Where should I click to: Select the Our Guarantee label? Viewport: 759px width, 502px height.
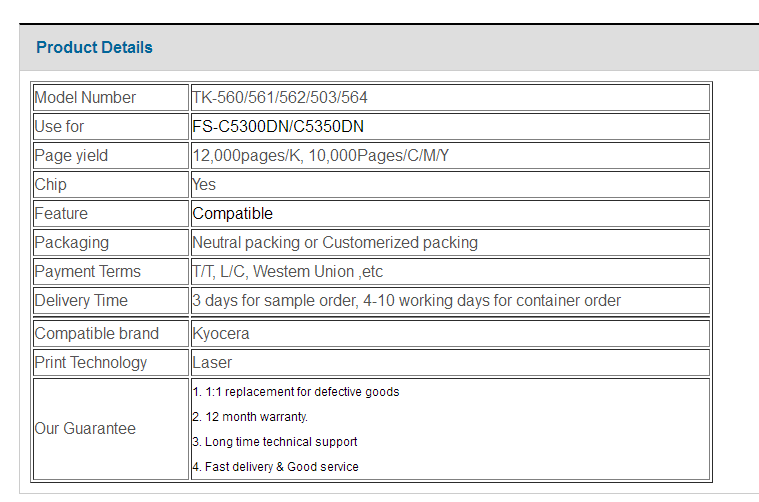coord(85,428)
